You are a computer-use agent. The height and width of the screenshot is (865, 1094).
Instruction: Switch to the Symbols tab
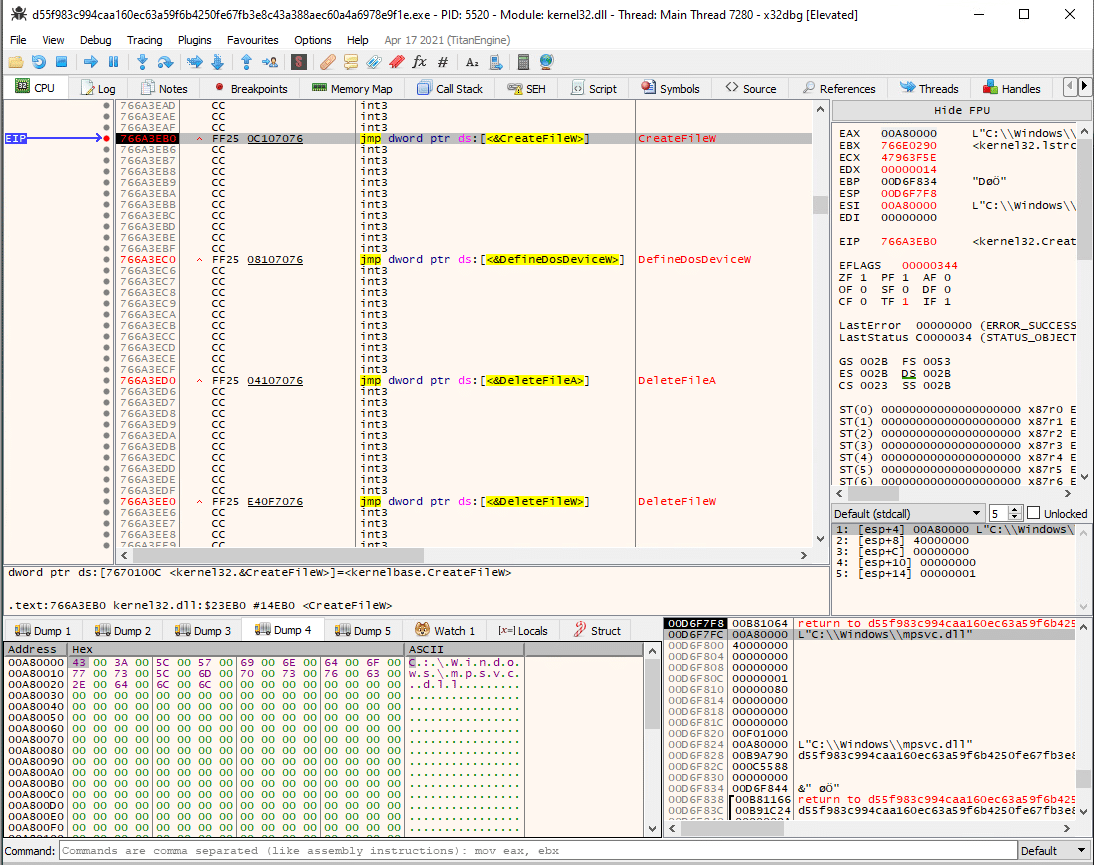point(670,89)
